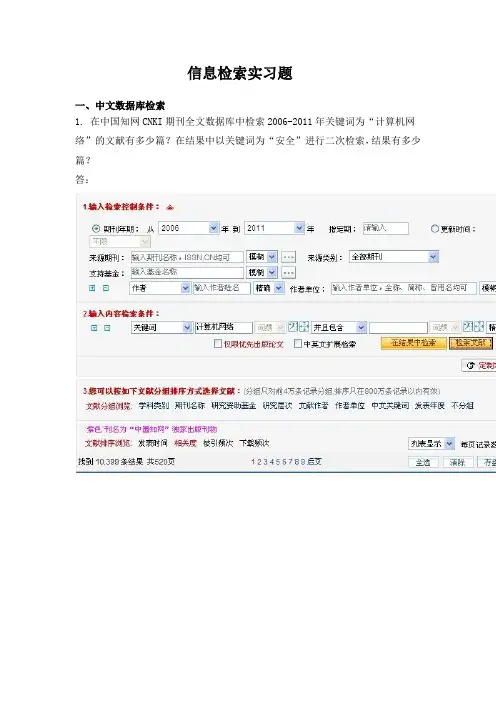Group results by 期刊名称
The width and height of the screenshot is (496, 702).
click(x=190, y=406)
